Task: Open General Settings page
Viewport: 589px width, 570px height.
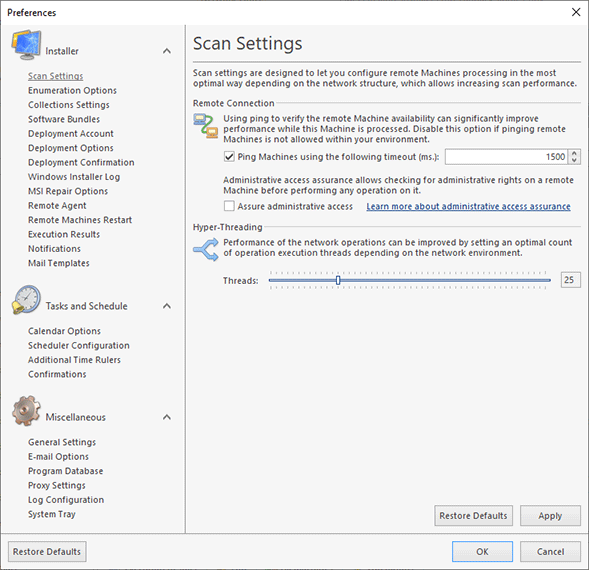Action: 62,442
